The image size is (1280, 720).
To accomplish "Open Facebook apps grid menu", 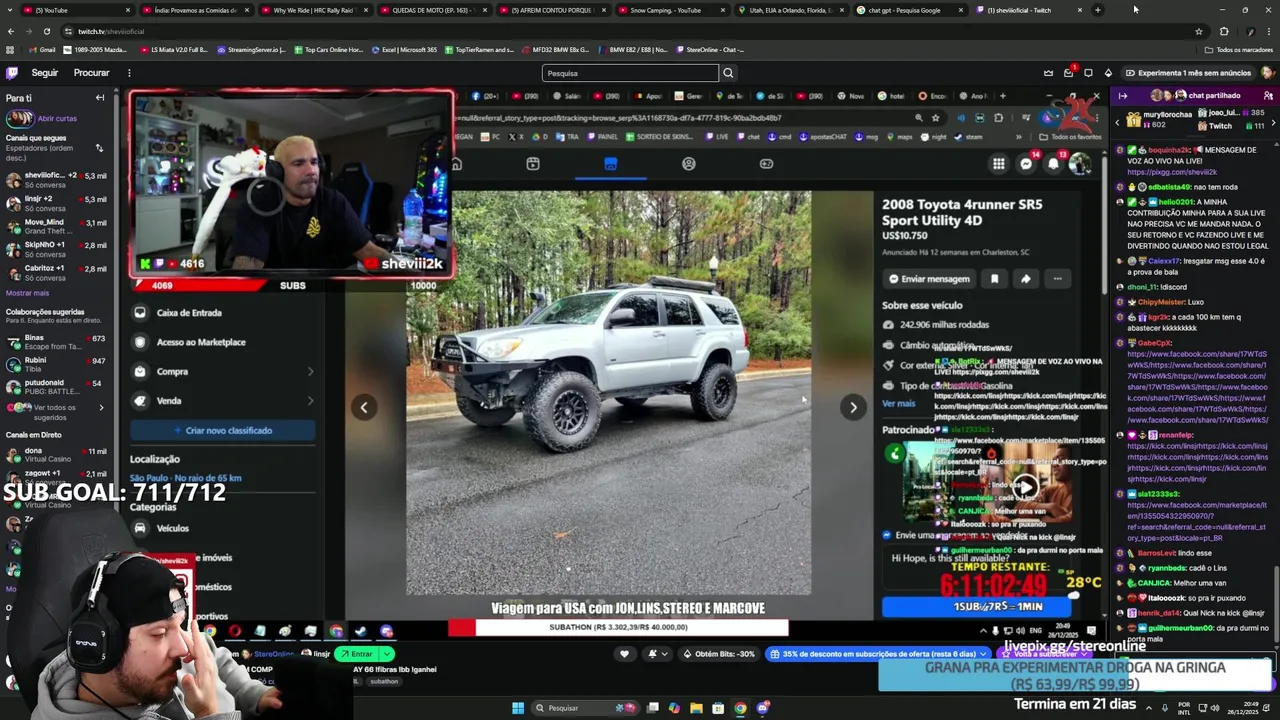I will coord(998,164).
